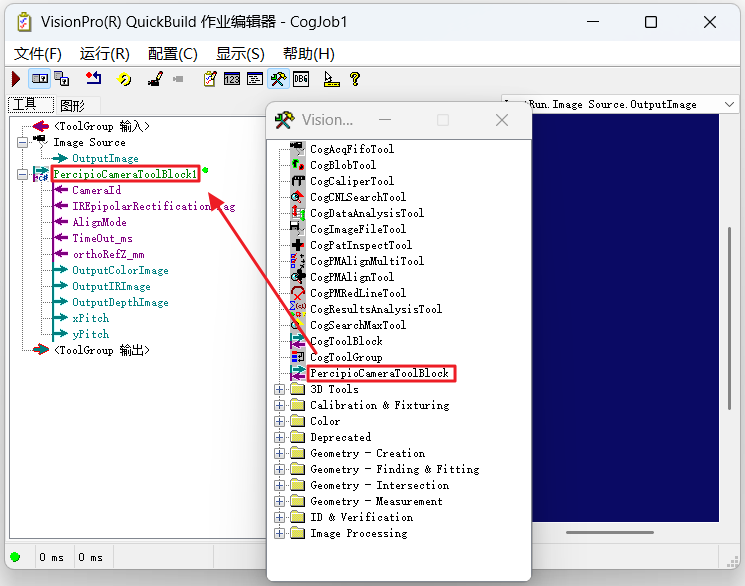Click the clipboard job properties toolbar icon
Viewport: 745px width, 586px height.
click(210, 79)
